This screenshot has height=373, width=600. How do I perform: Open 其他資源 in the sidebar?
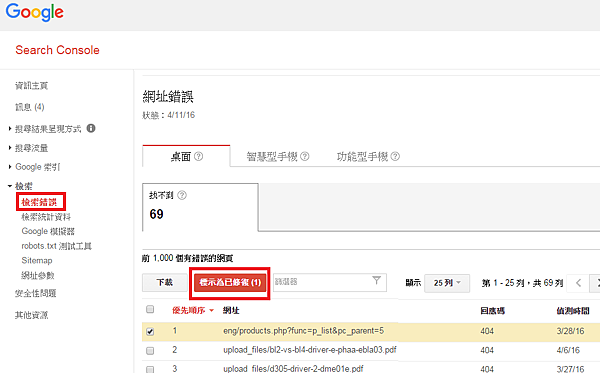click(31, 315)
